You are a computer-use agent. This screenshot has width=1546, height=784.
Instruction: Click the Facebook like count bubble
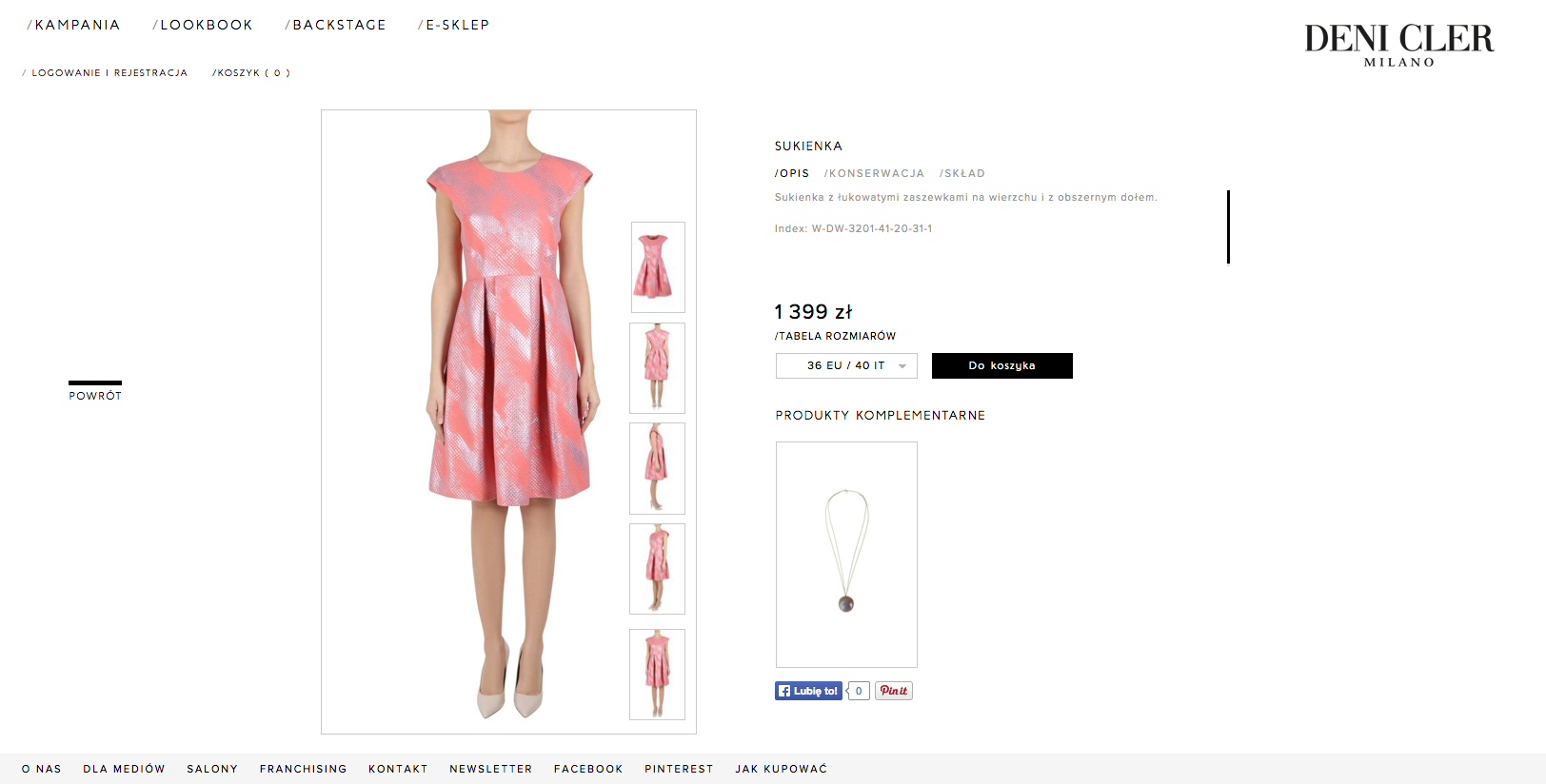tap(859, 691)
